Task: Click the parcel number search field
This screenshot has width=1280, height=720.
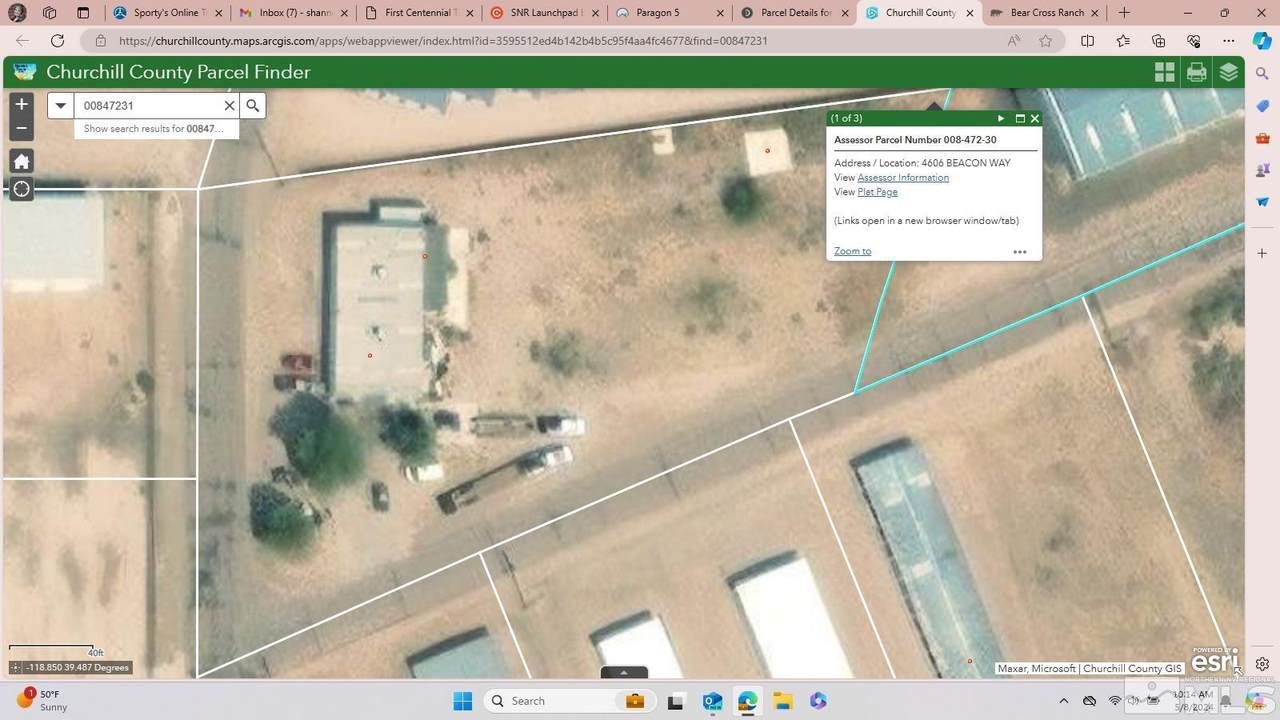Action: (x=148, y=106)
